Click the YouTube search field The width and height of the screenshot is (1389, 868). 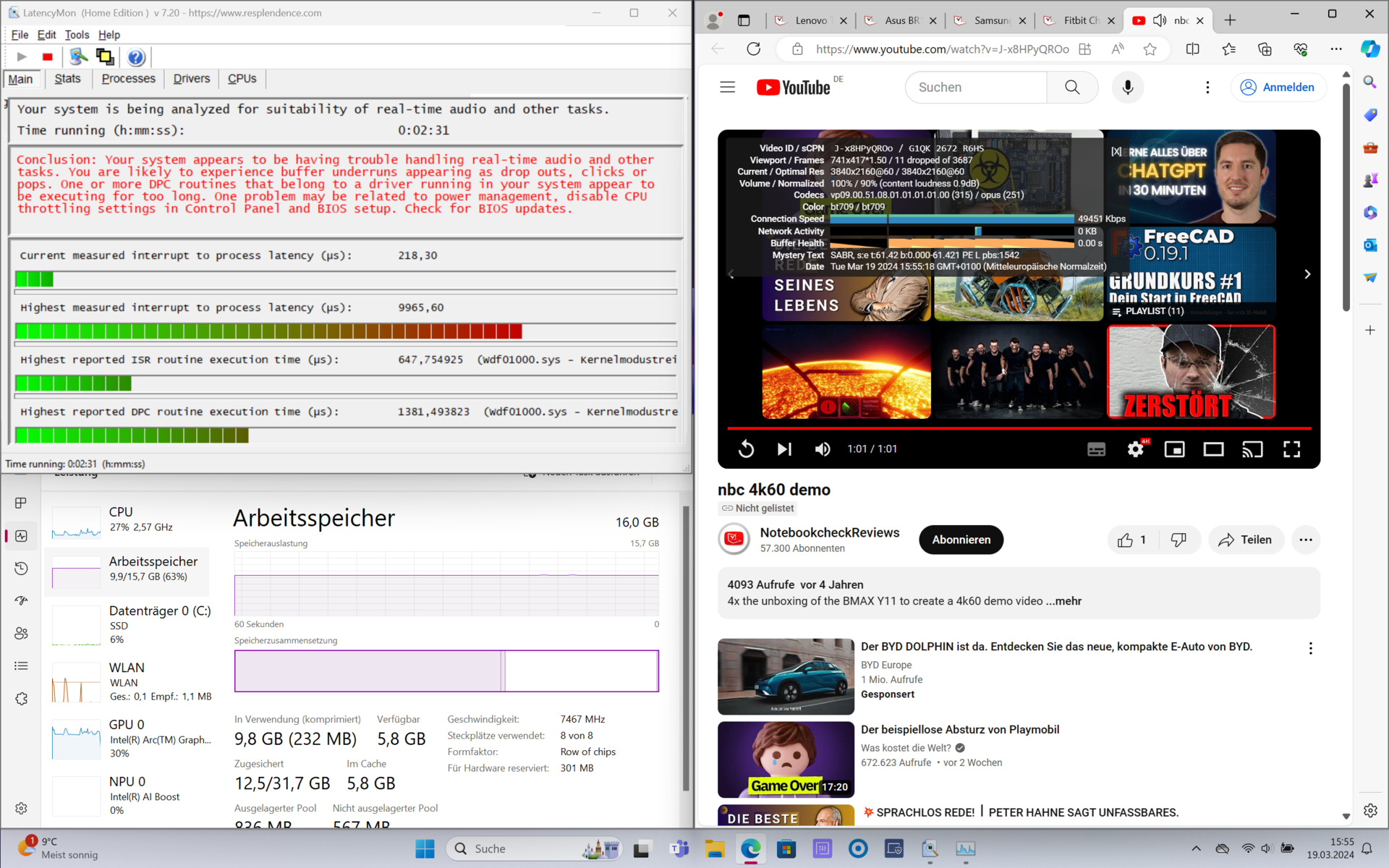pos(976,88)
